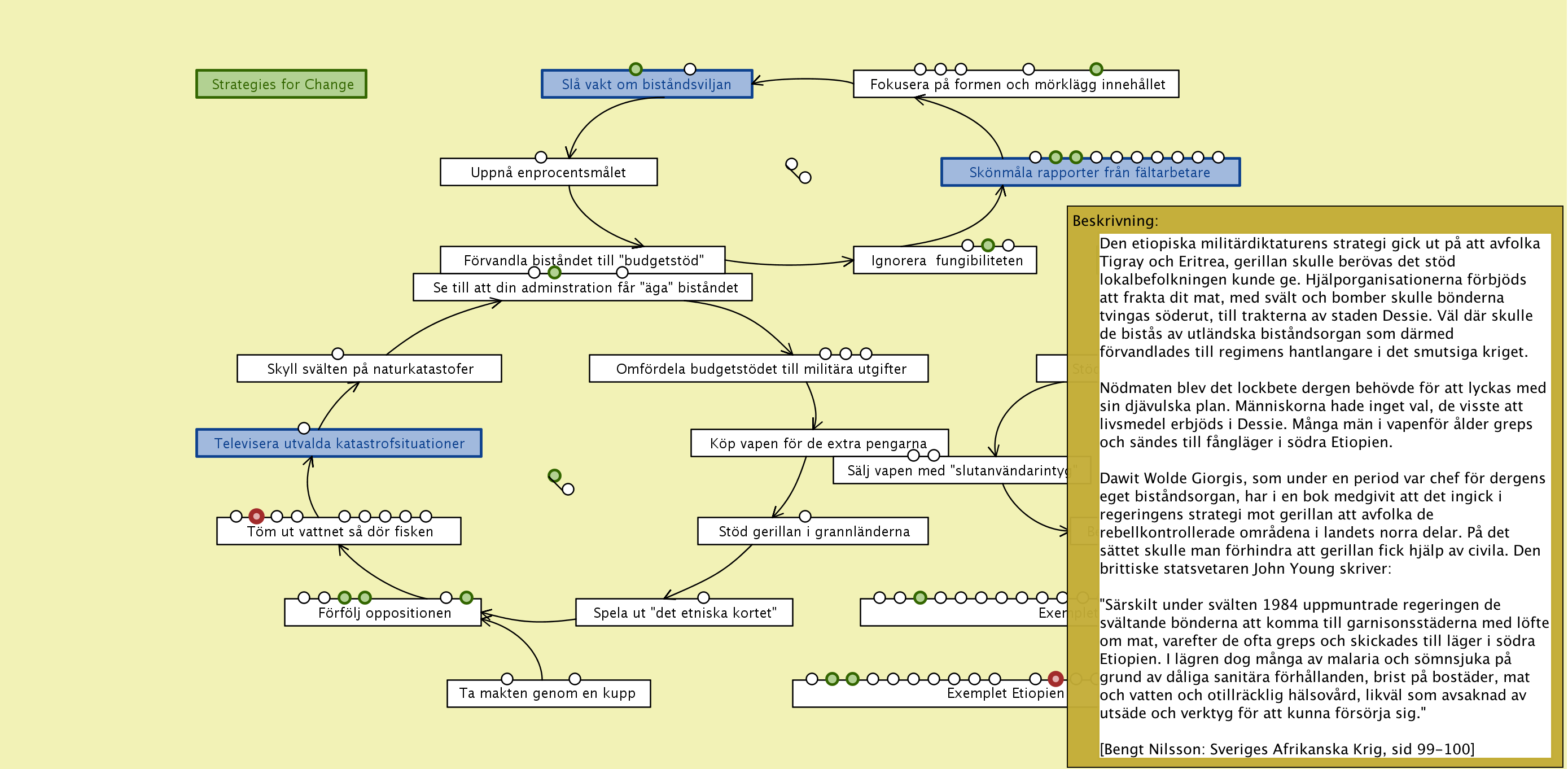Viewport: 1568px width, 769px height.
Task: Click the white circle above "Uppnå enprocentsmålet"
Action: pyautogui.click(x=541, y=157)
